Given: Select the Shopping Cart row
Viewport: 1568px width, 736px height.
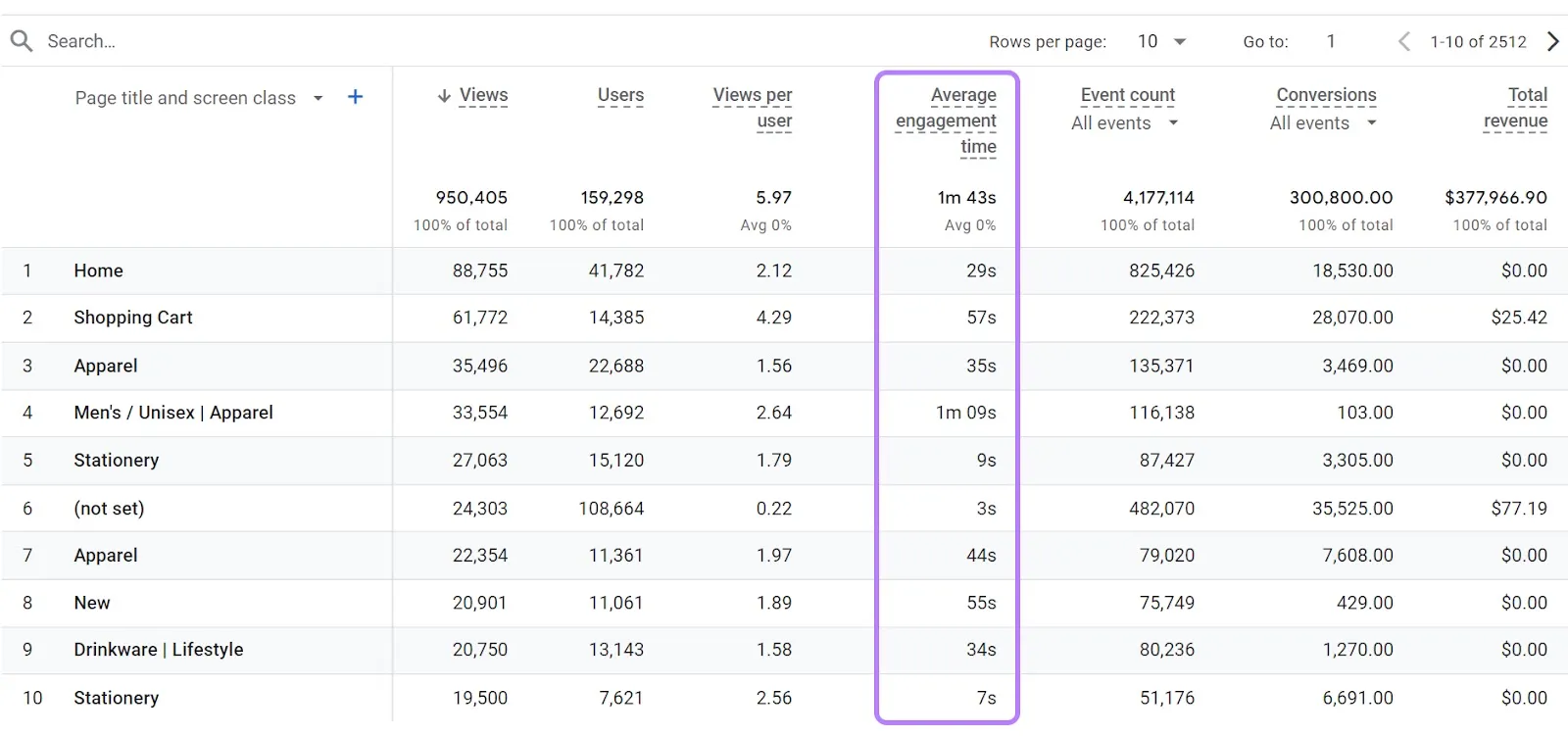Looking at the screenshot, I should [784, 318].
